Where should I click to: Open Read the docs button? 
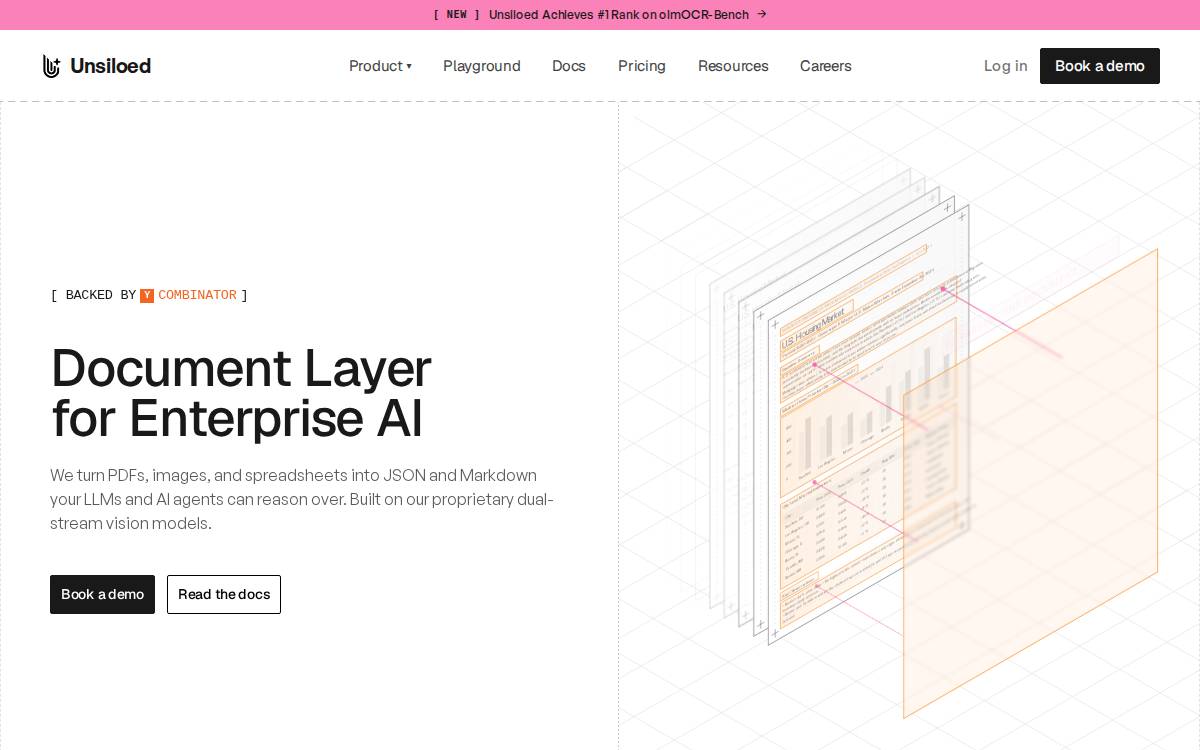pyautogui.click(x=224, y=594)
